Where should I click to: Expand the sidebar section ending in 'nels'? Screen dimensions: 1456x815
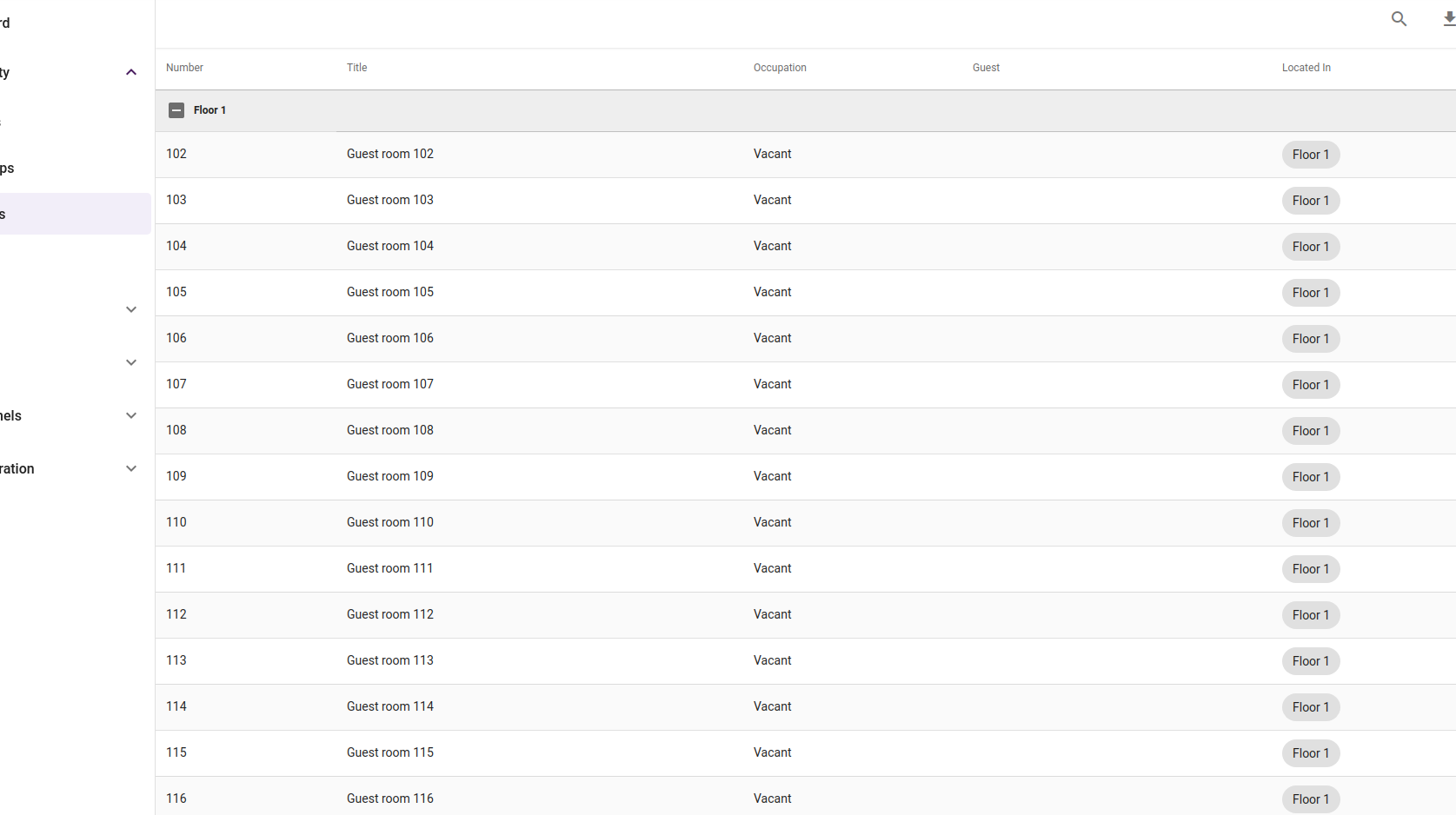point(131,416)
